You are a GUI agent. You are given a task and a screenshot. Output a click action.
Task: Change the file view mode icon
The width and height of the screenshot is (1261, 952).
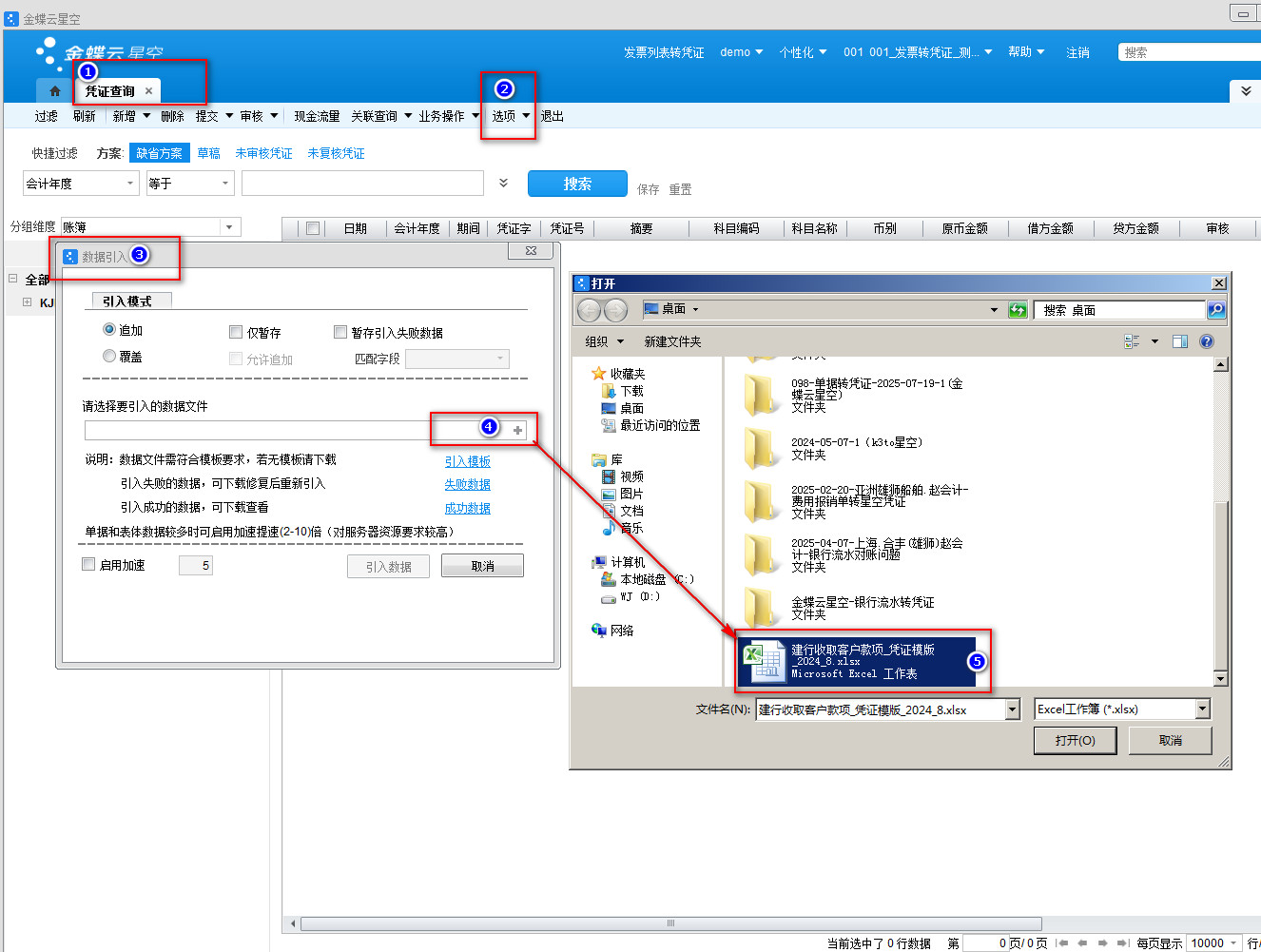point(1132,341)
